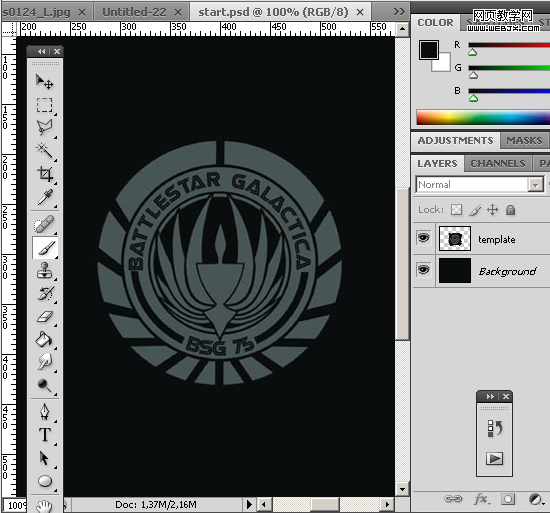The image size is (550, 513).
Task: Switch to the Channels tab
Action: [x=498, y=164]
